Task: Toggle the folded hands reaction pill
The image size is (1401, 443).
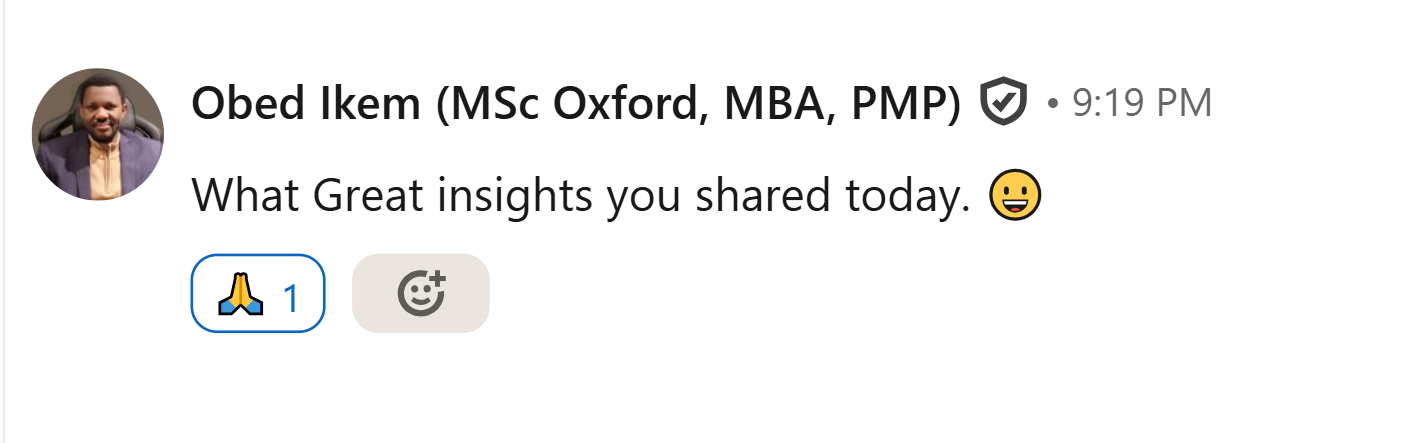Action: point(257,294)
